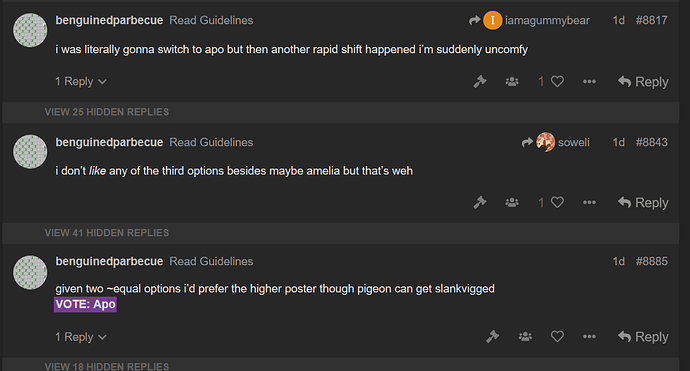
Task: Click the group icon on post #8885
Action: [x=525, y=337]
